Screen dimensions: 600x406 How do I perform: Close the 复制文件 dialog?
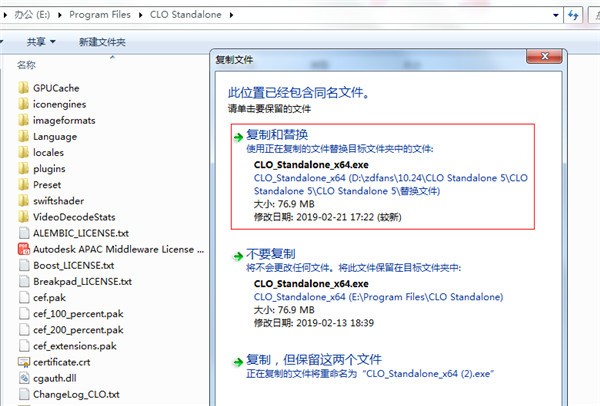pos(545,56)
